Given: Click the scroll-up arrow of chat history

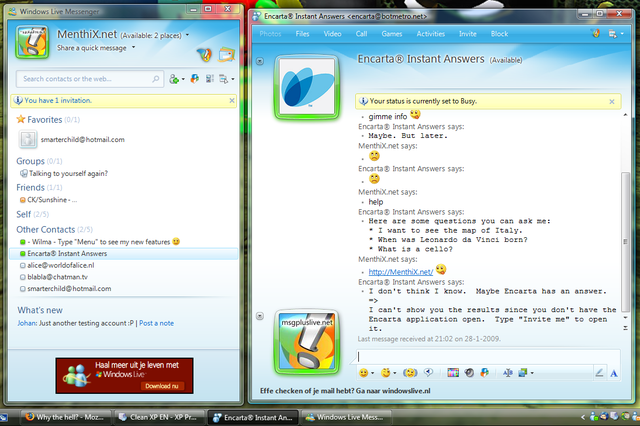Looking at the screenshot, I should [x=625, y=115].
